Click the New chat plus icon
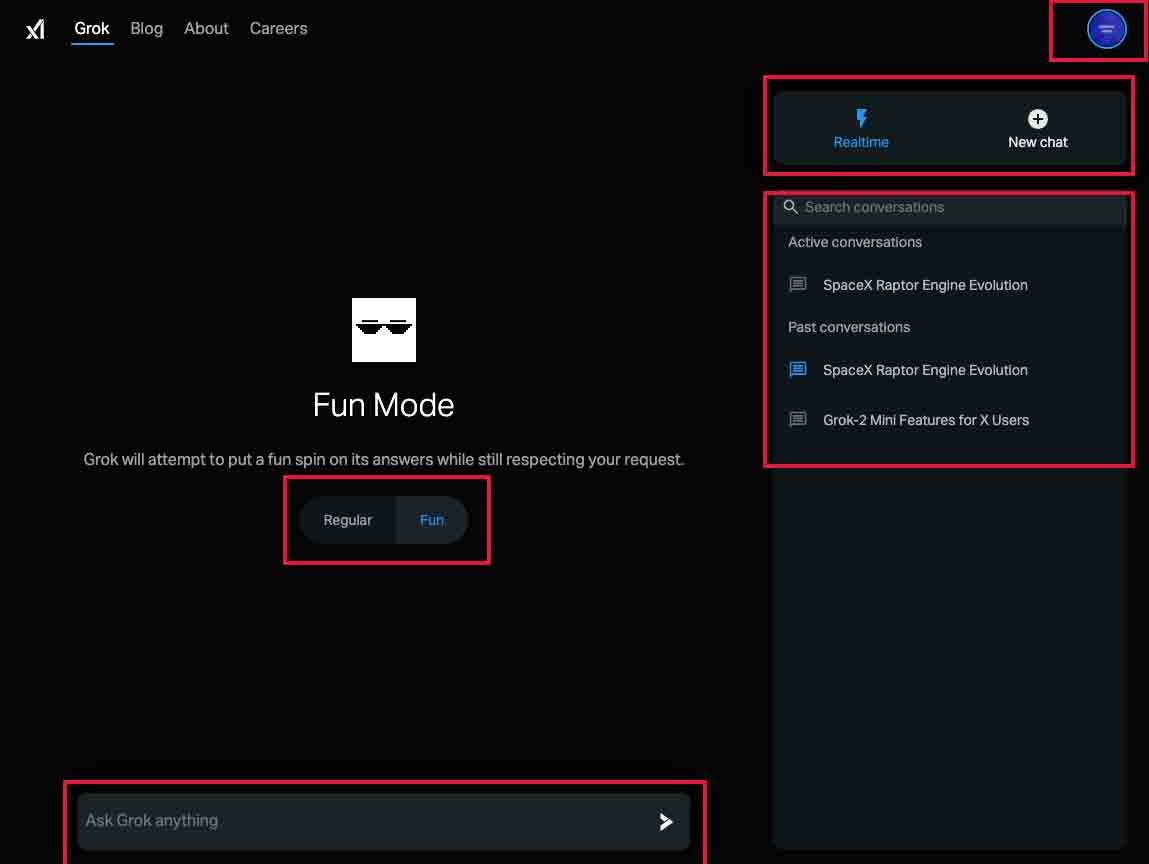Viewport: 1149px width, 864px height. [1037, 119]
